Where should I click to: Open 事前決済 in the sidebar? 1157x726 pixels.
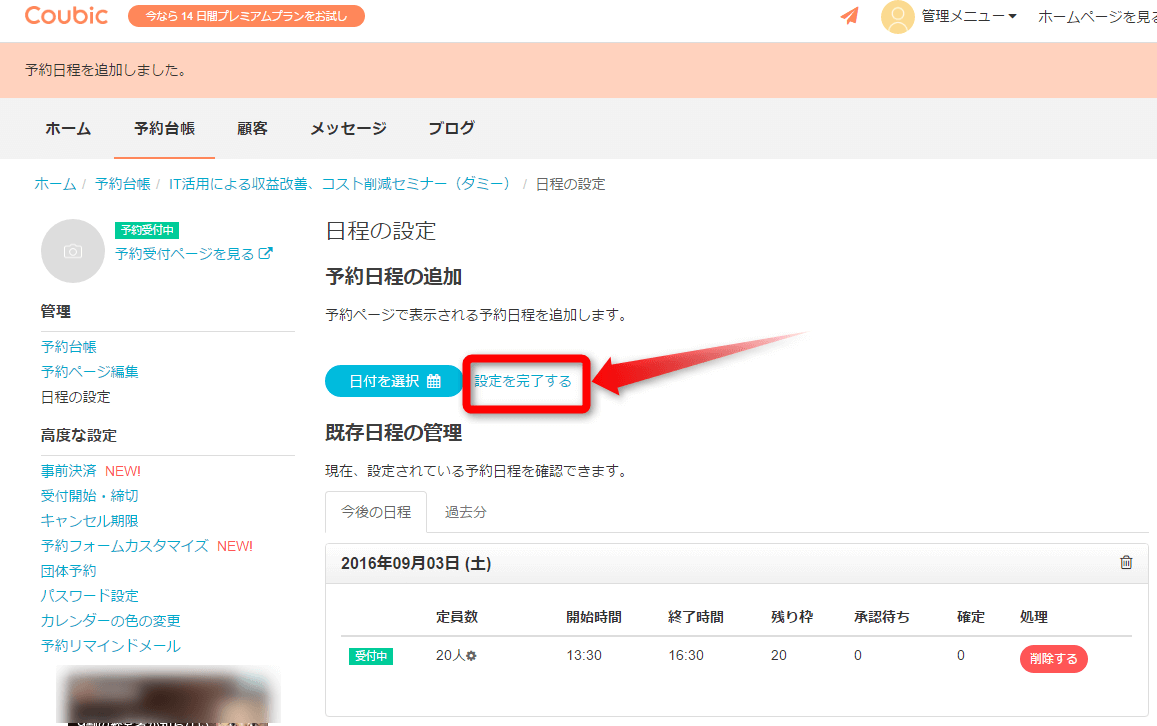(69, 471)
